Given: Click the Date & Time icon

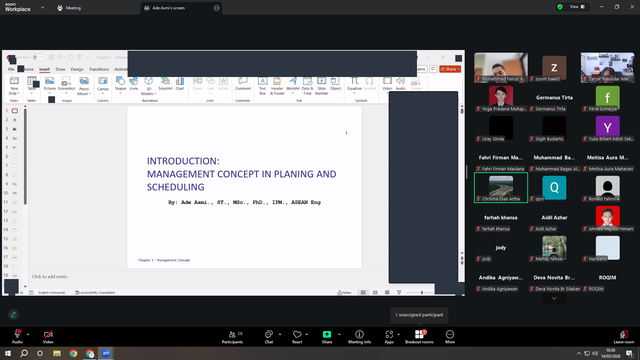Looking at the screenshot, I should pos(307,86).
